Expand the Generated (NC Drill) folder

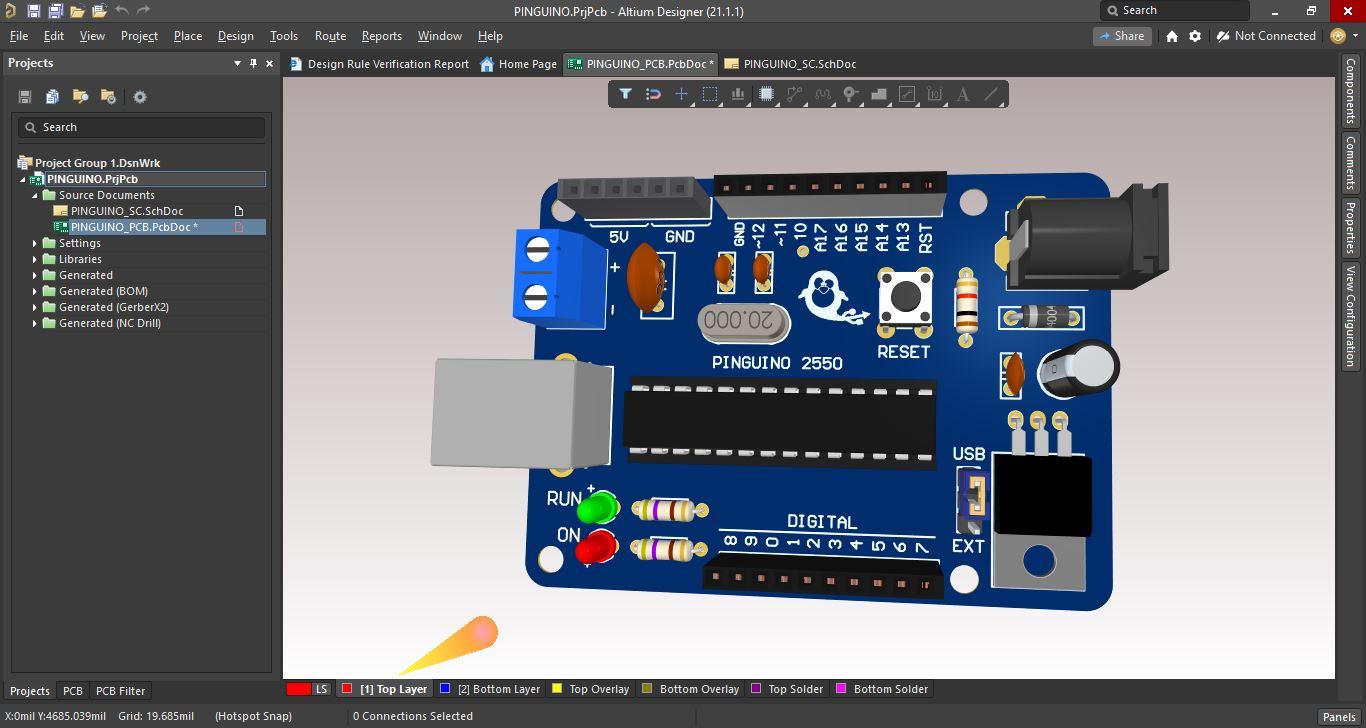point(35,324)
